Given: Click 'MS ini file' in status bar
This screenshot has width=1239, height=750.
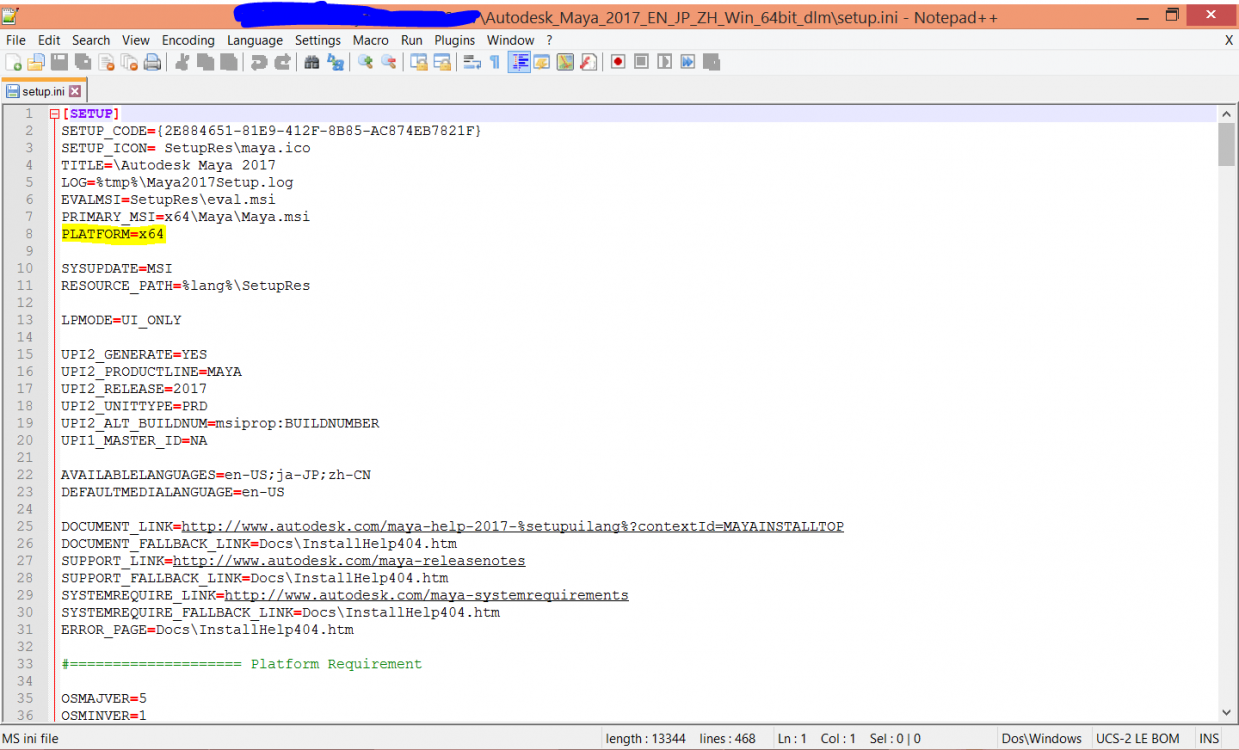Looking at the screenshot, I should [31, 739].
